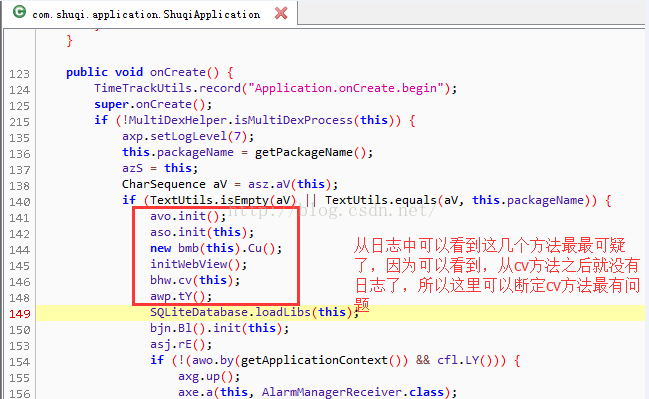Click the AlarmManagerReceiver.class reference
This screenshot has width=649, height=399.
point(356,392)
